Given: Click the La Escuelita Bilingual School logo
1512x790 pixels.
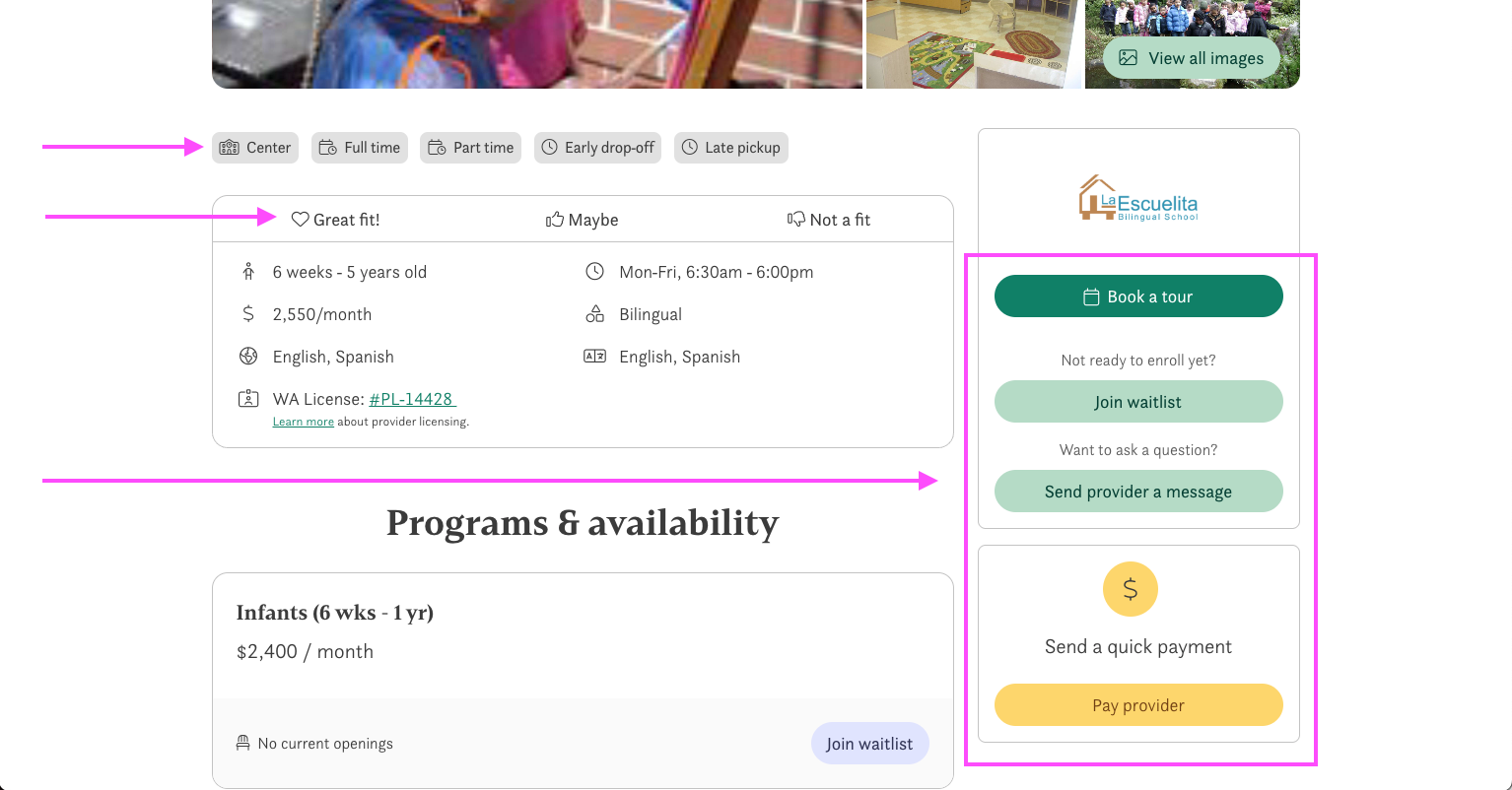Looking at the screenshot, I should [x=1138, y=197].
